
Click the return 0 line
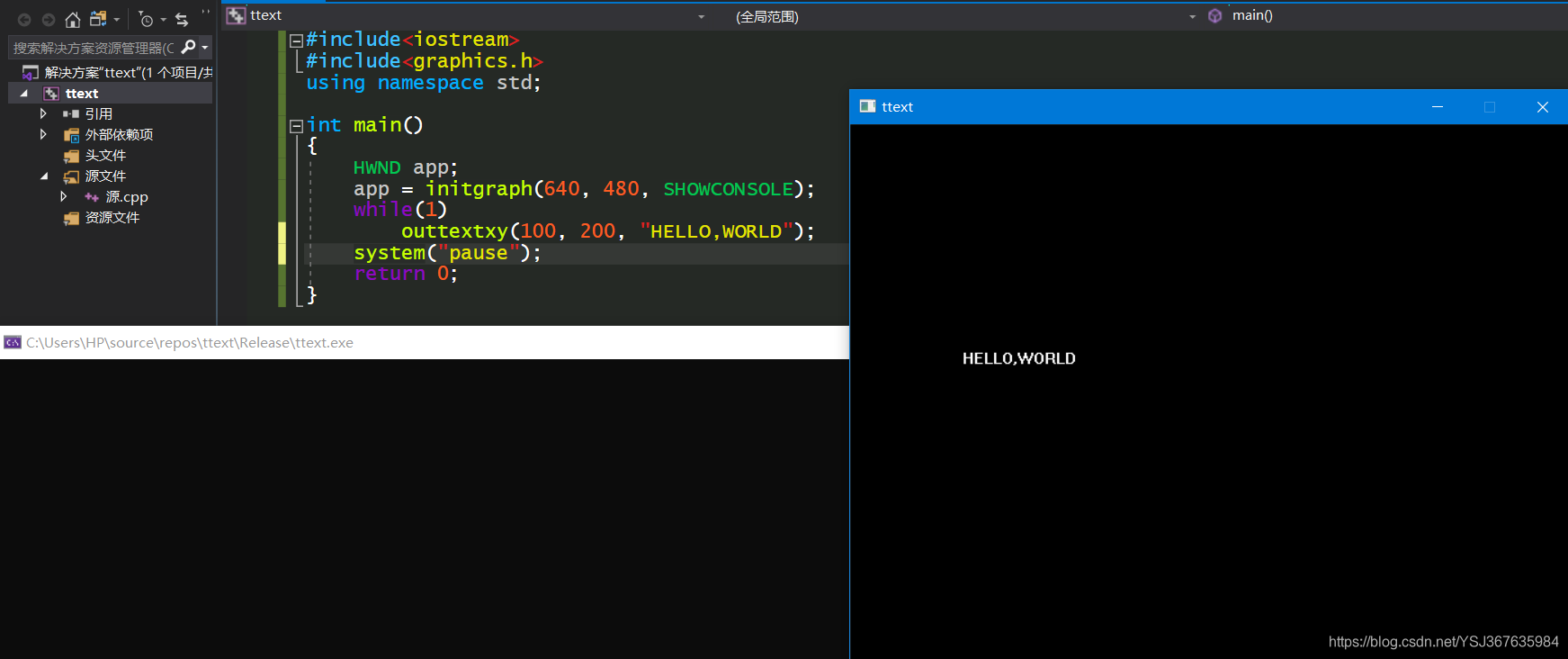406,274
